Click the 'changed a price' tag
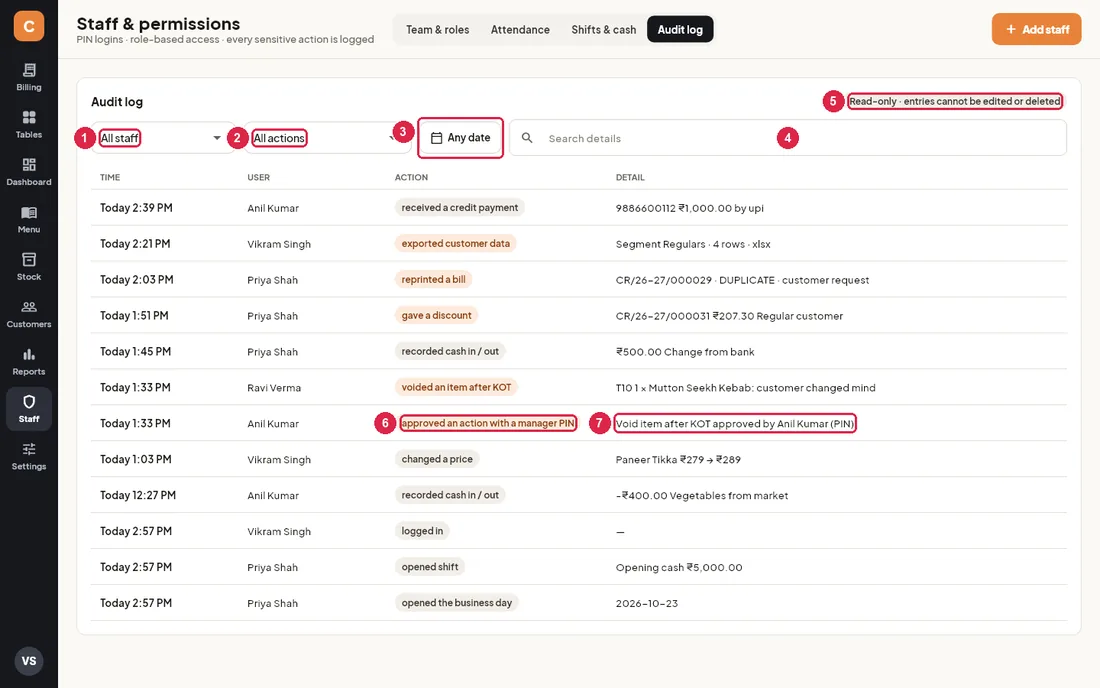The image size is (1100, 688). (x=436, y=459)
